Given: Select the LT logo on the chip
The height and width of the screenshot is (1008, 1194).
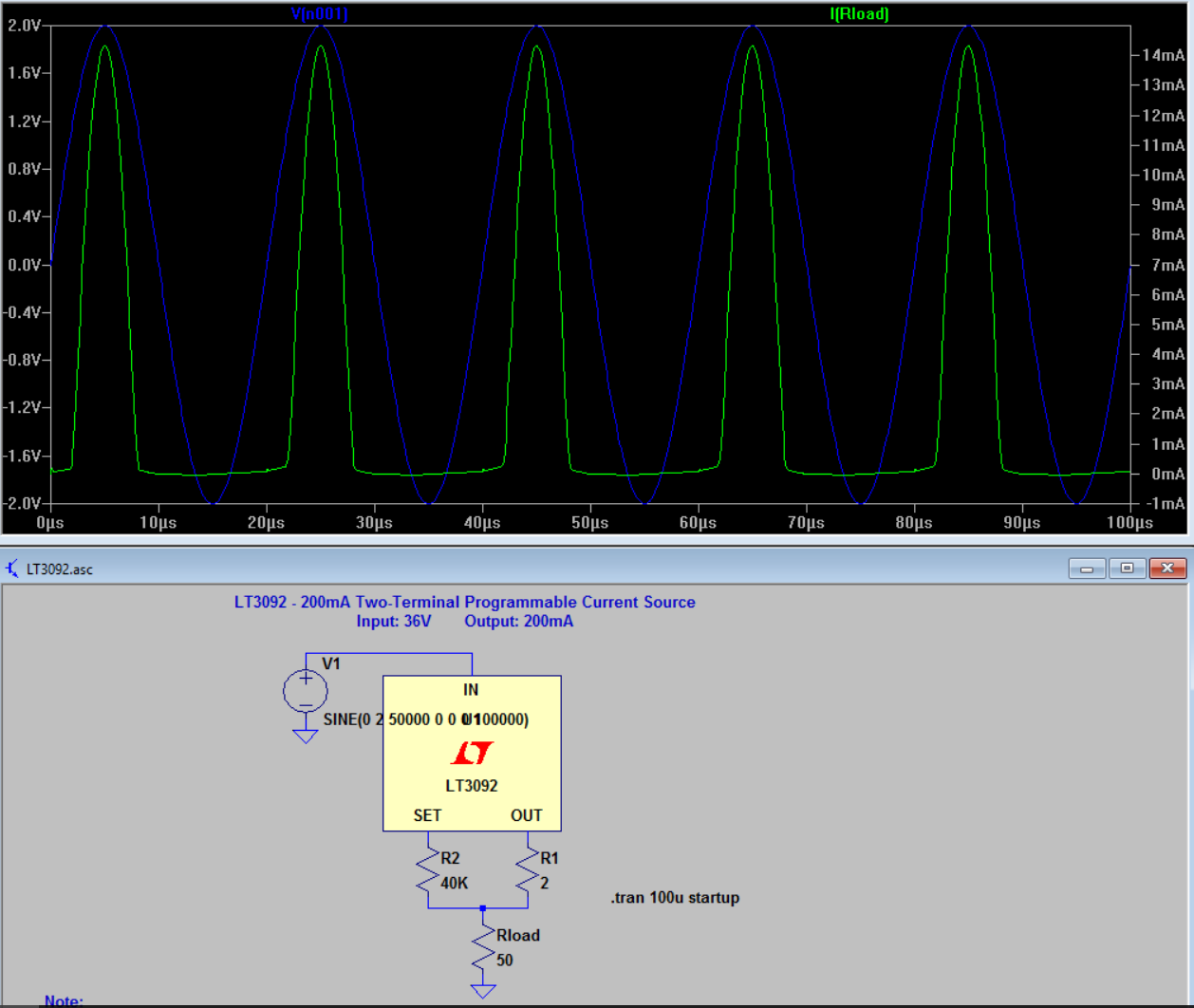Looking at the screenshot, I should [x=472, y=754].
